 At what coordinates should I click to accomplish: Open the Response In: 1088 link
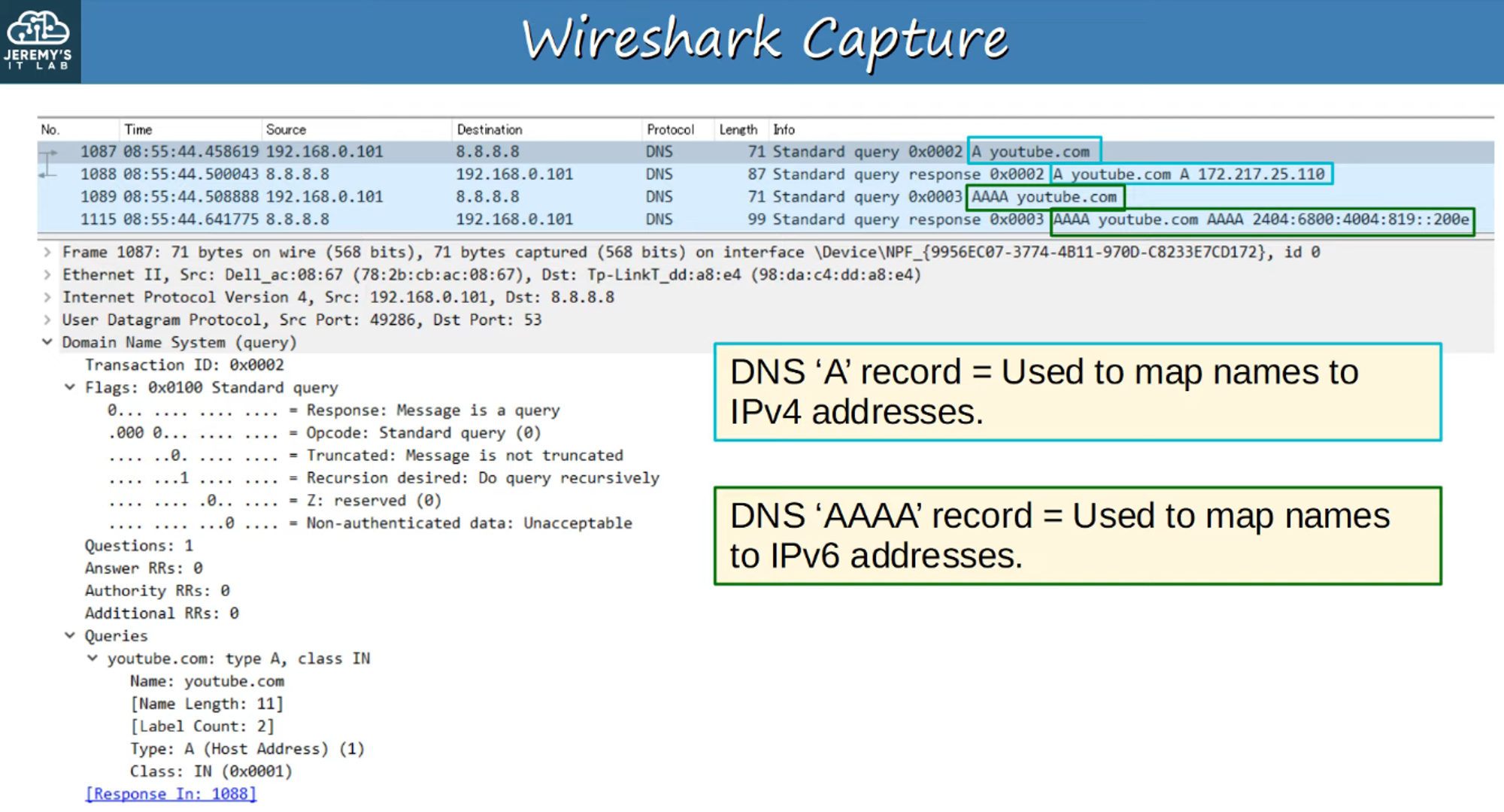(x=171, y=794)
